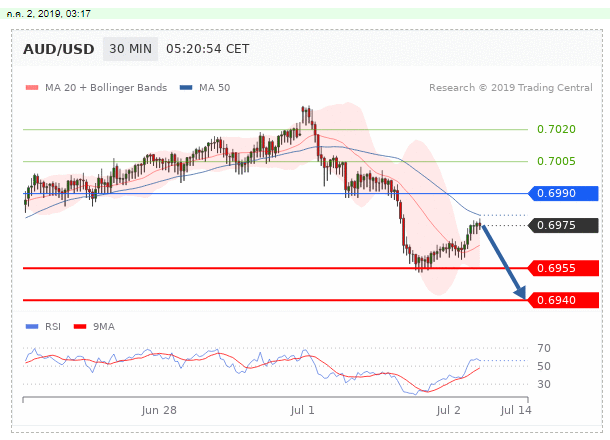
Task: Click the Jul 14 date axis label
Action: pos(516,410)
